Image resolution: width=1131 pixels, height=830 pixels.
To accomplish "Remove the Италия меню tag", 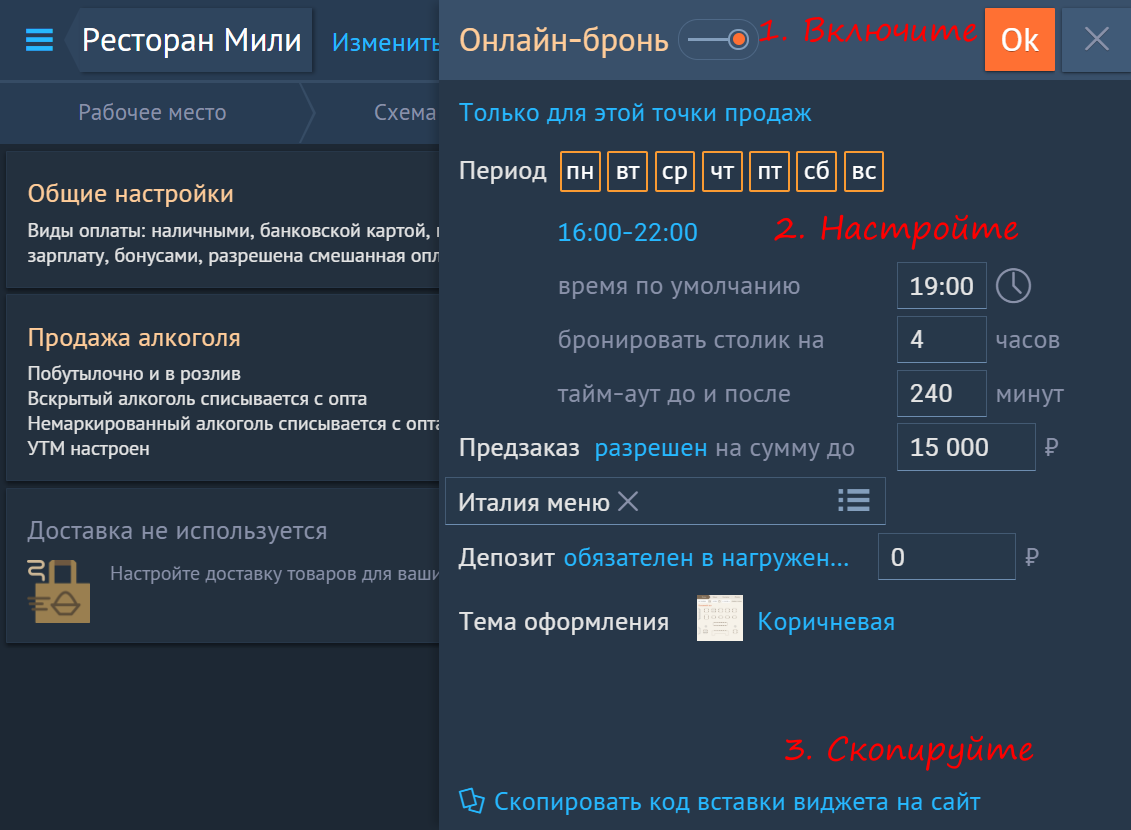I will click(x=628, y=502).
